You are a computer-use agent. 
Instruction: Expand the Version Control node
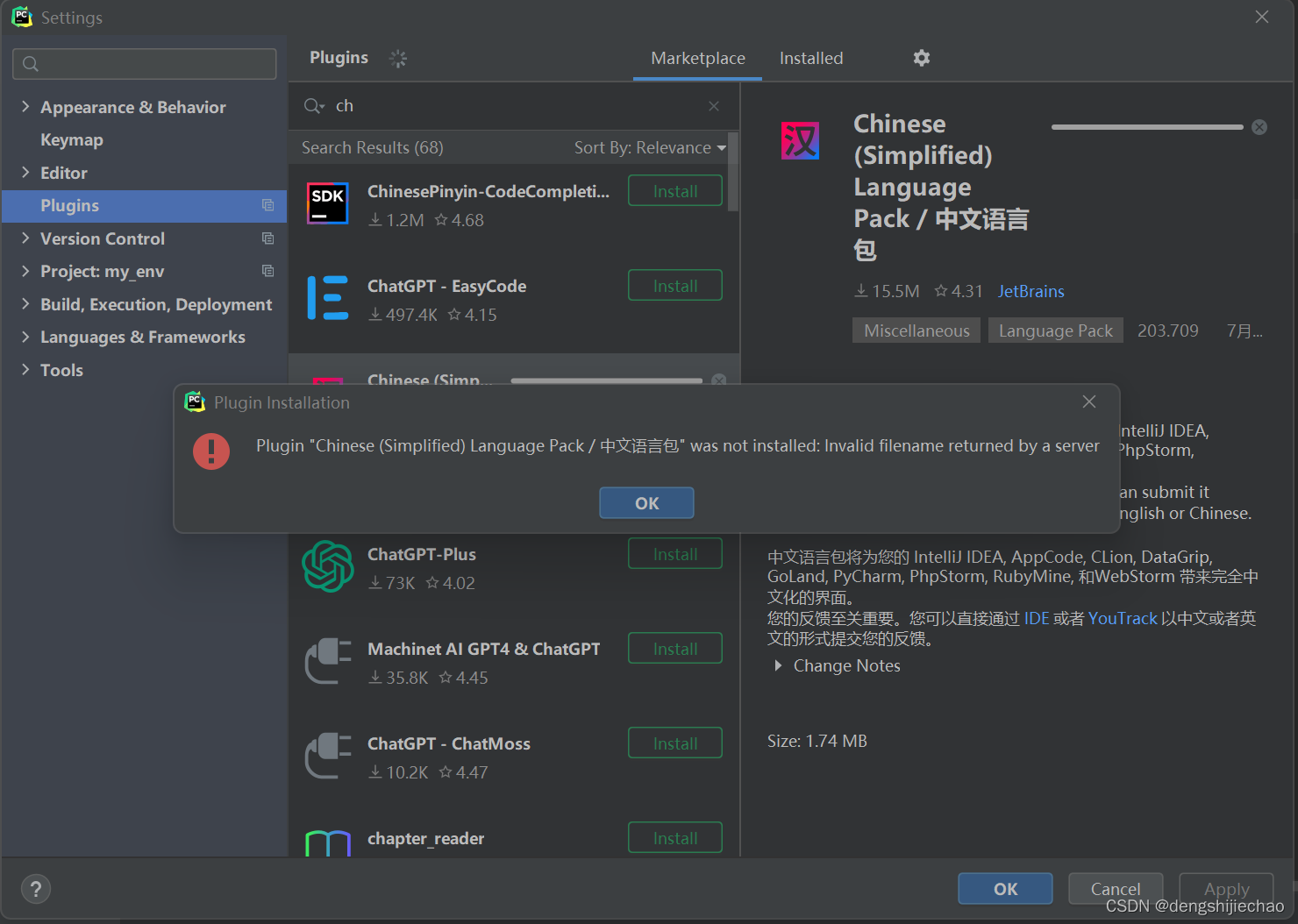click(x=25, y=238)
